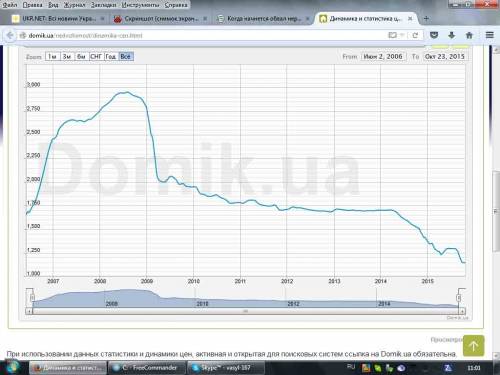Open the Pocket shield icon
Viewport: 500px width, 375px height.
(x=434, y=35)
